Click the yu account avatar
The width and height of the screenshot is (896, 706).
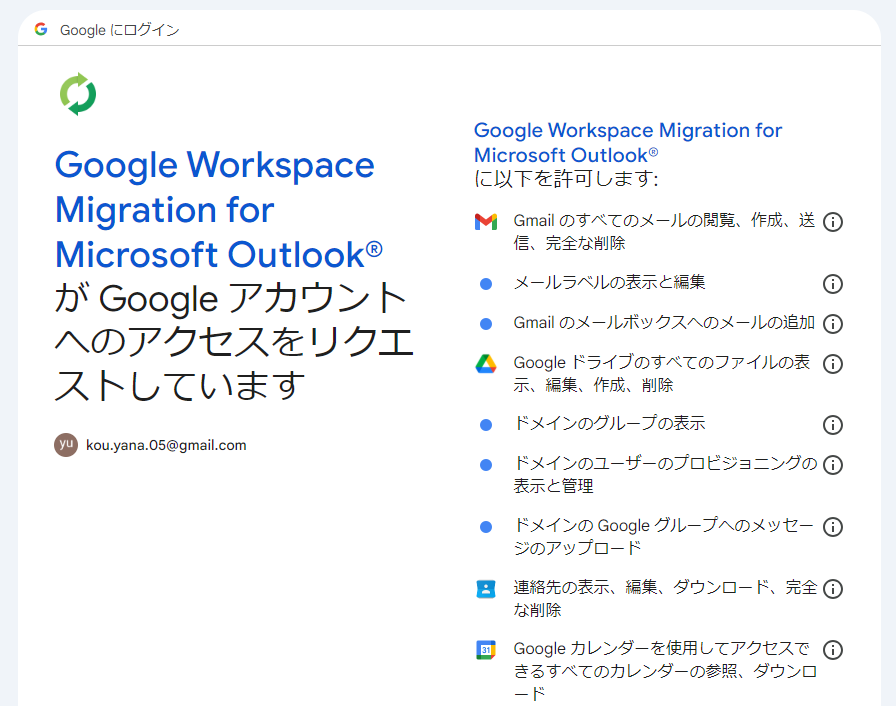pyautogui.click(x=66, y=445)
